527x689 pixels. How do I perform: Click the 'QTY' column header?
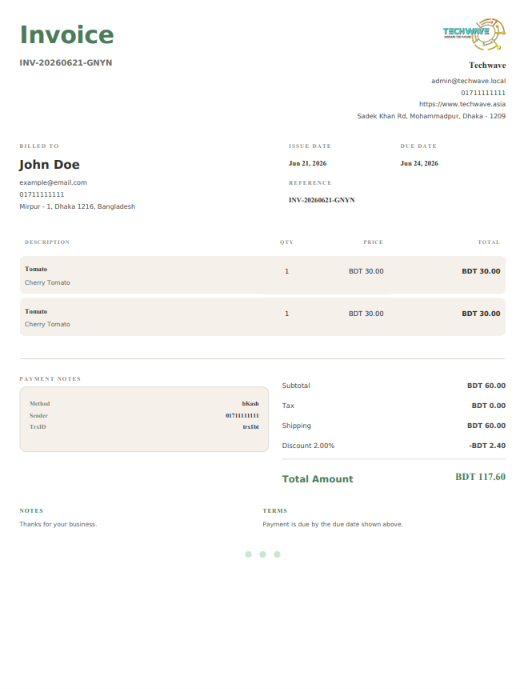coord(287,242)
